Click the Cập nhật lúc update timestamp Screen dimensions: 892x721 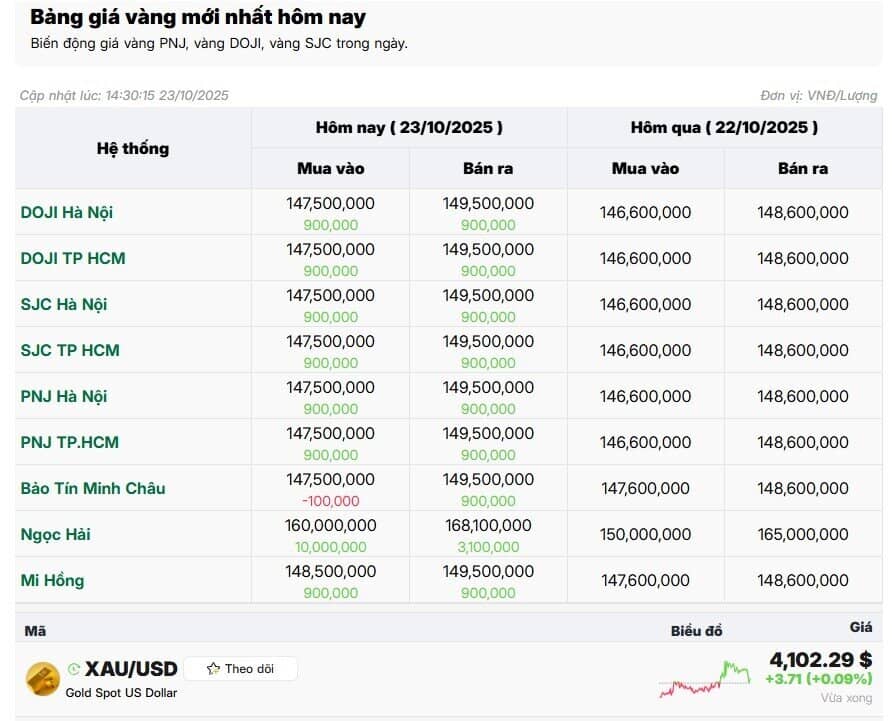coord(124,96)
